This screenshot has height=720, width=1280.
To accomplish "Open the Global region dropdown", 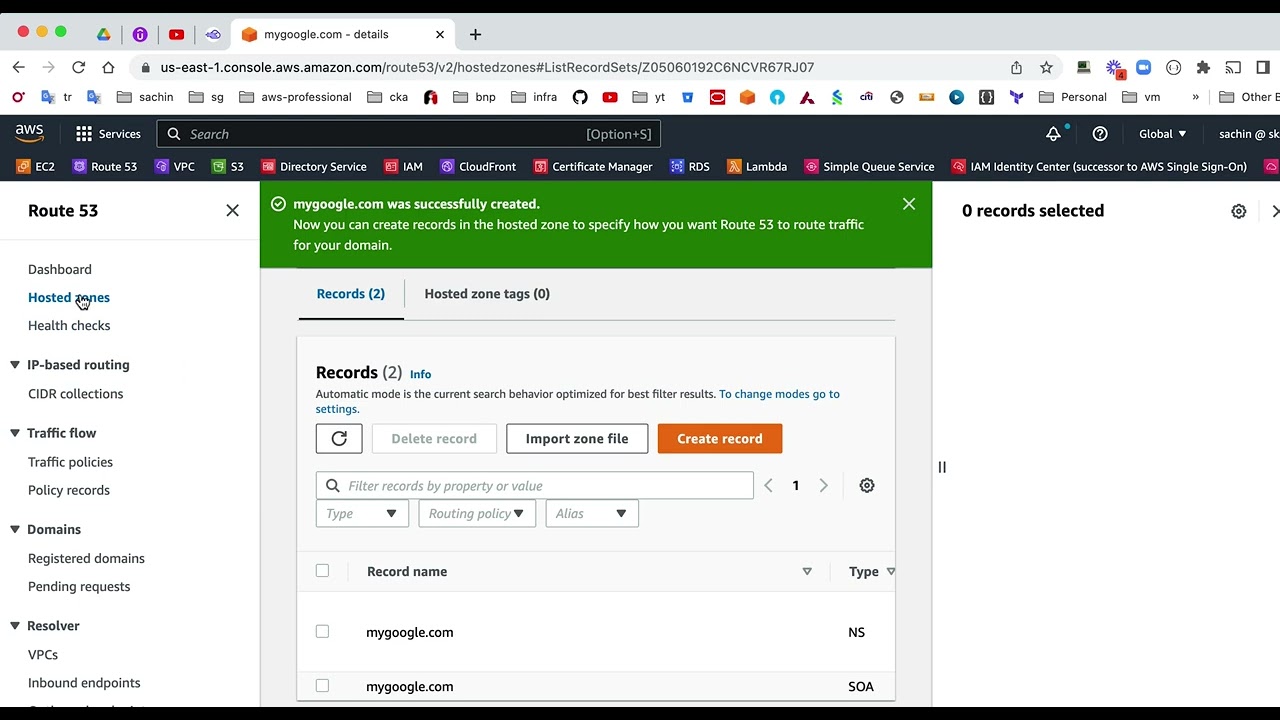I will pos(1163,134).
